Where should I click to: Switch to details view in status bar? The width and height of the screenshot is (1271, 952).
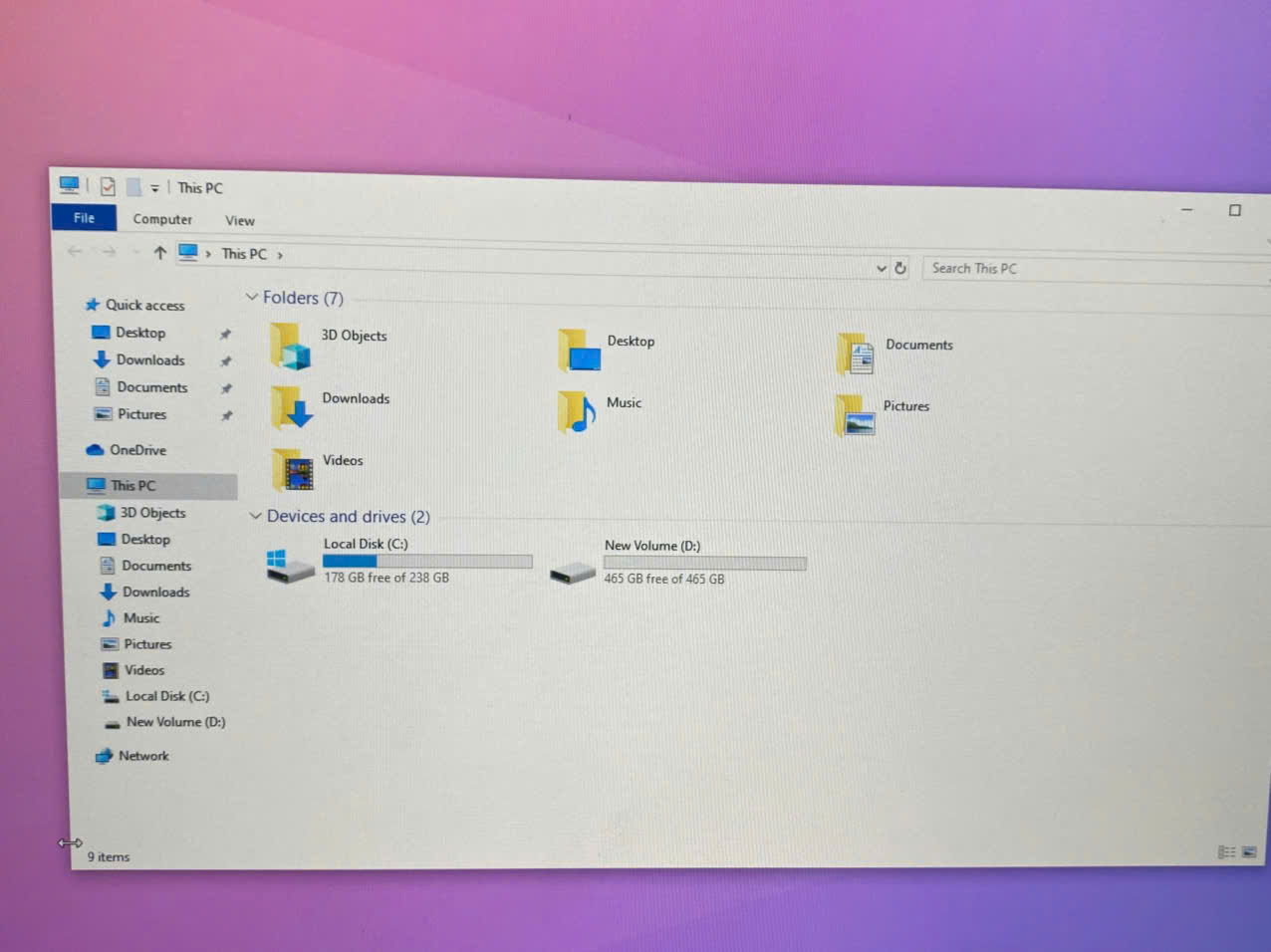[x=1226, y=852]
